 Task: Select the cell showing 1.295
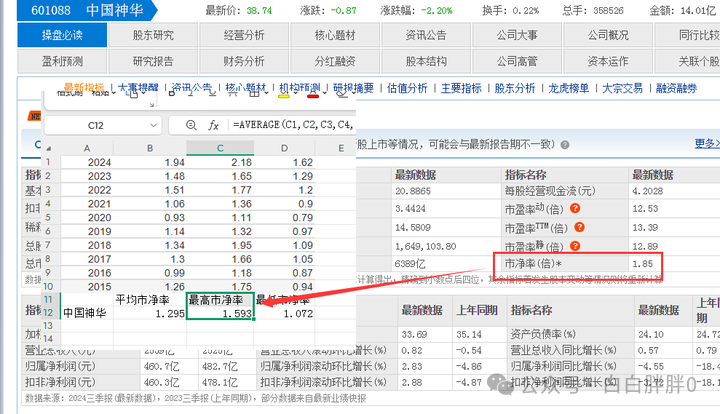pyautogui.click(x=150, y=313)
